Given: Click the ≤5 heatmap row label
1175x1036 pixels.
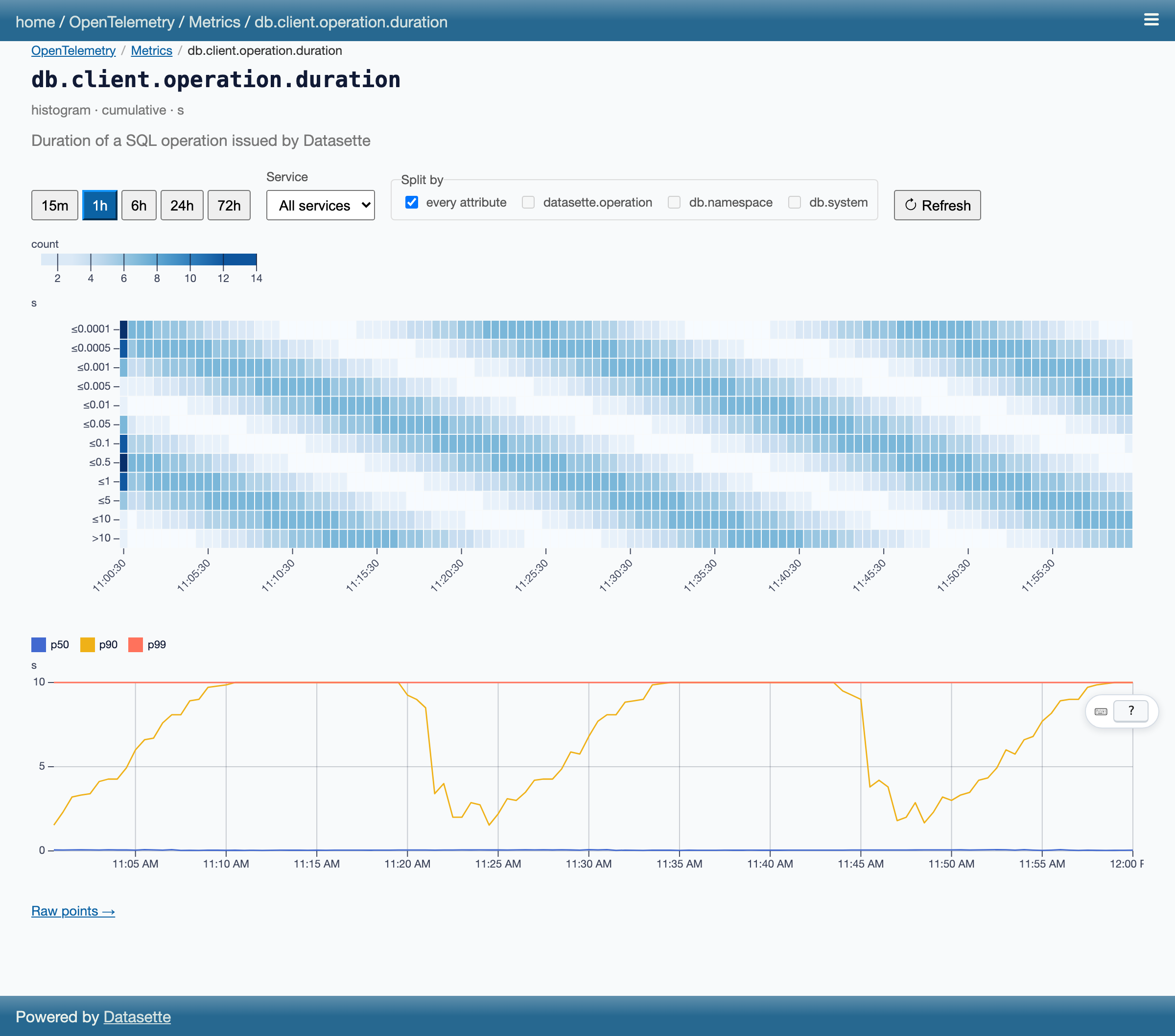Looking at the screenshot, I should click(103, 500).
